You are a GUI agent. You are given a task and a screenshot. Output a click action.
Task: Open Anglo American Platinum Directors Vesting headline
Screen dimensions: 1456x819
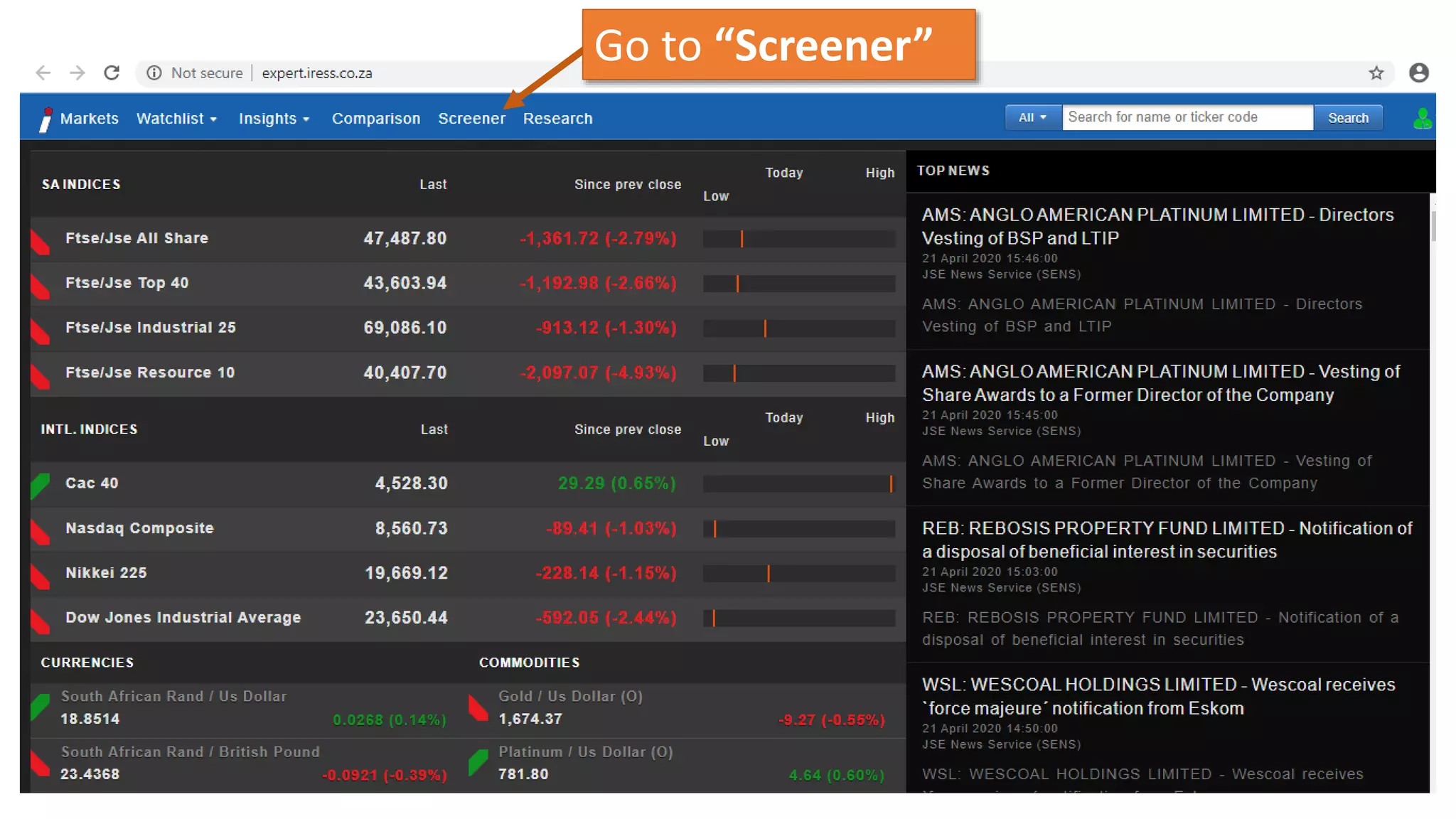coord(1158,226)
